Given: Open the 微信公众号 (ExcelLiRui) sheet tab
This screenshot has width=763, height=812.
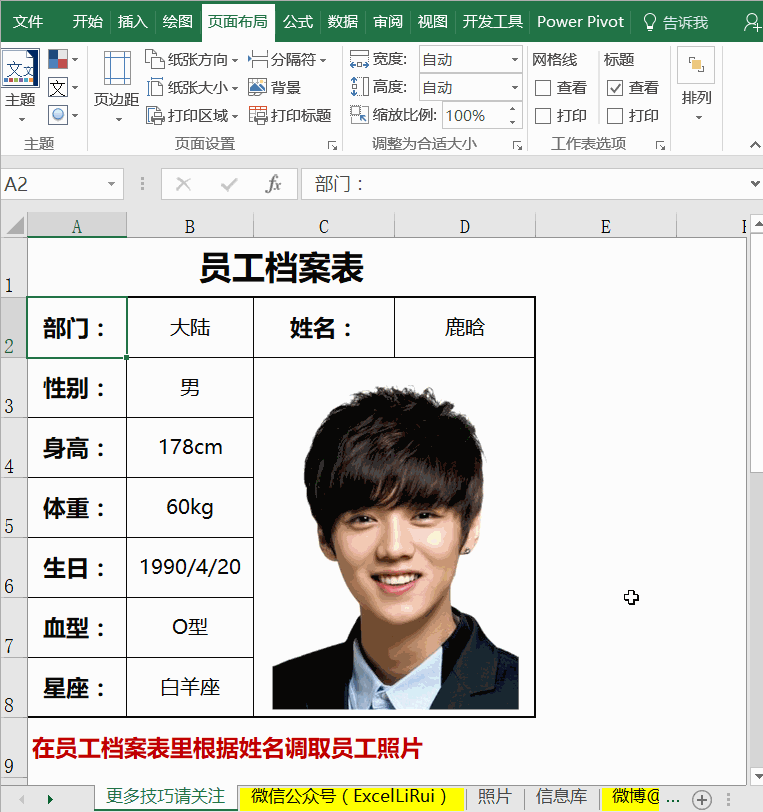Looking at the screenshot, I should tap(352, 797).
